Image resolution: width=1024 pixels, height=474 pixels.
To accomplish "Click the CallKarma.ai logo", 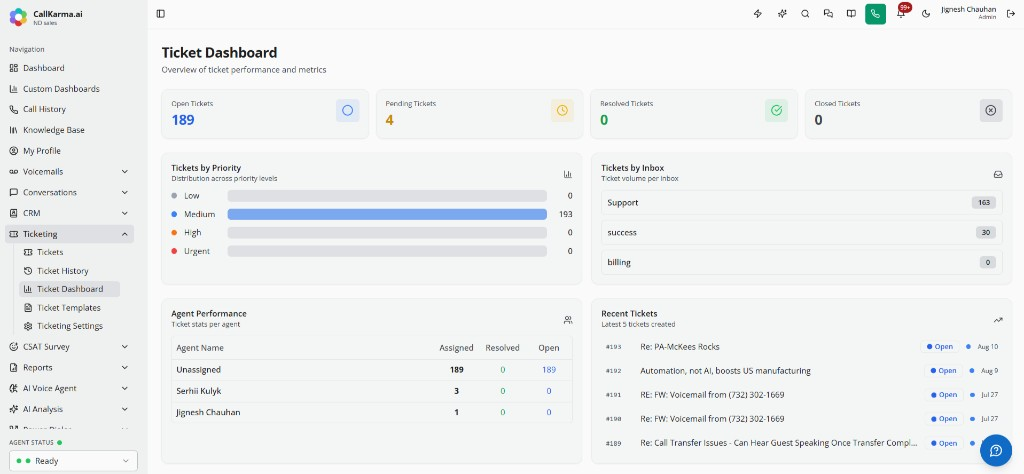I will pyautogui.click(x=18, y=17).
